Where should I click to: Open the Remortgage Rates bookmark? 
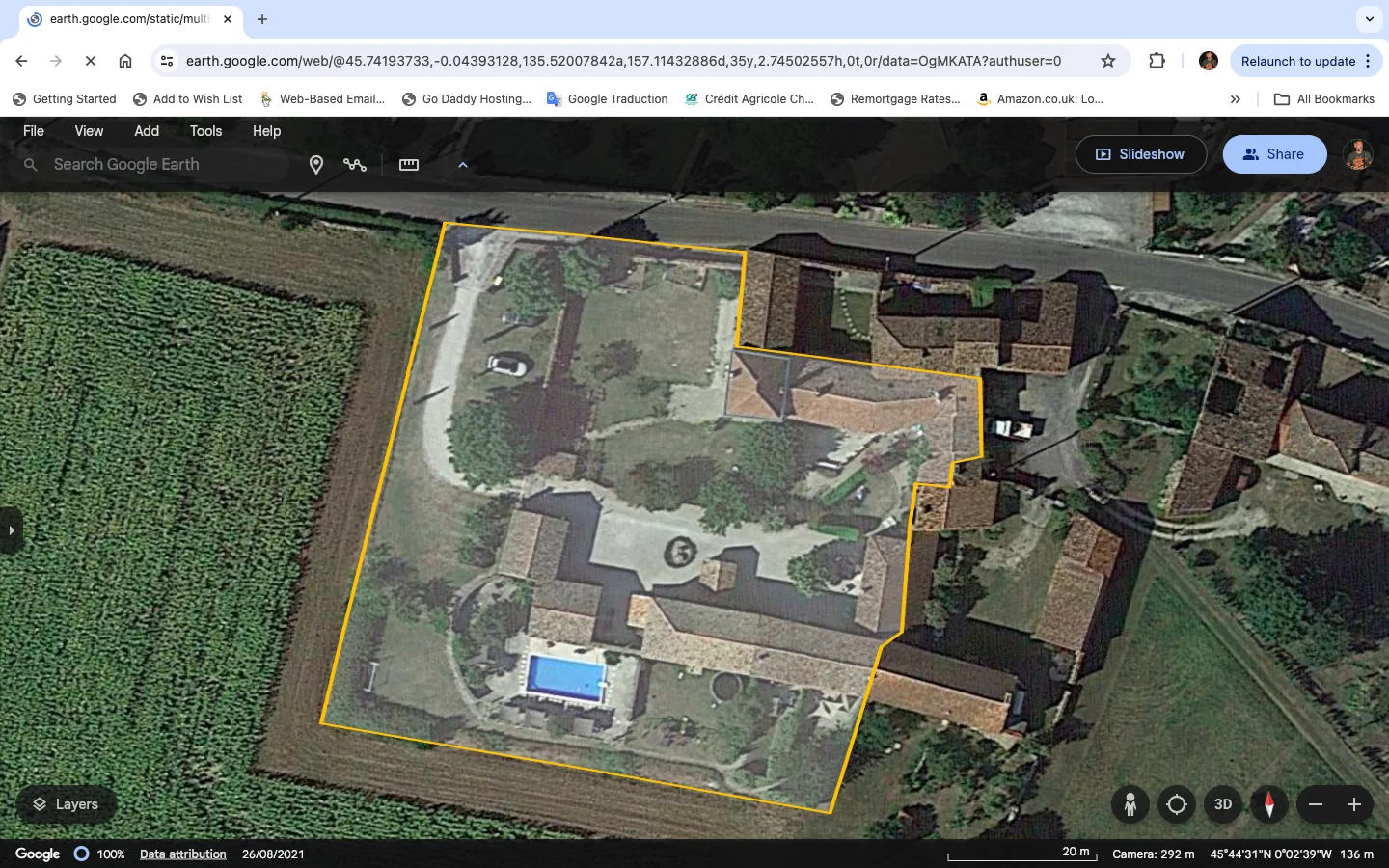pos(895,99)
